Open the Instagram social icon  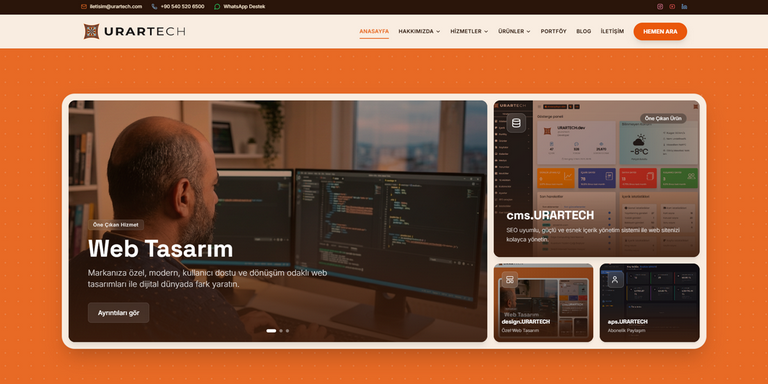pyautogui.click(x=660, y=6)
